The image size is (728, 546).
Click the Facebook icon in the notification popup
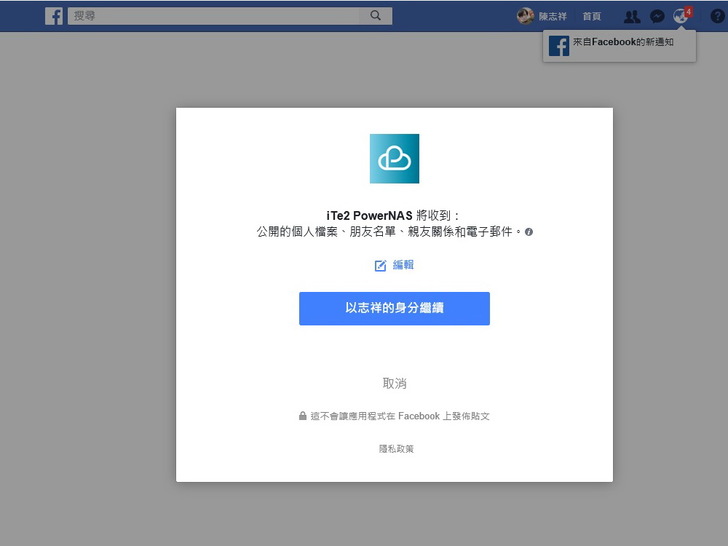(x=559, y=46)
